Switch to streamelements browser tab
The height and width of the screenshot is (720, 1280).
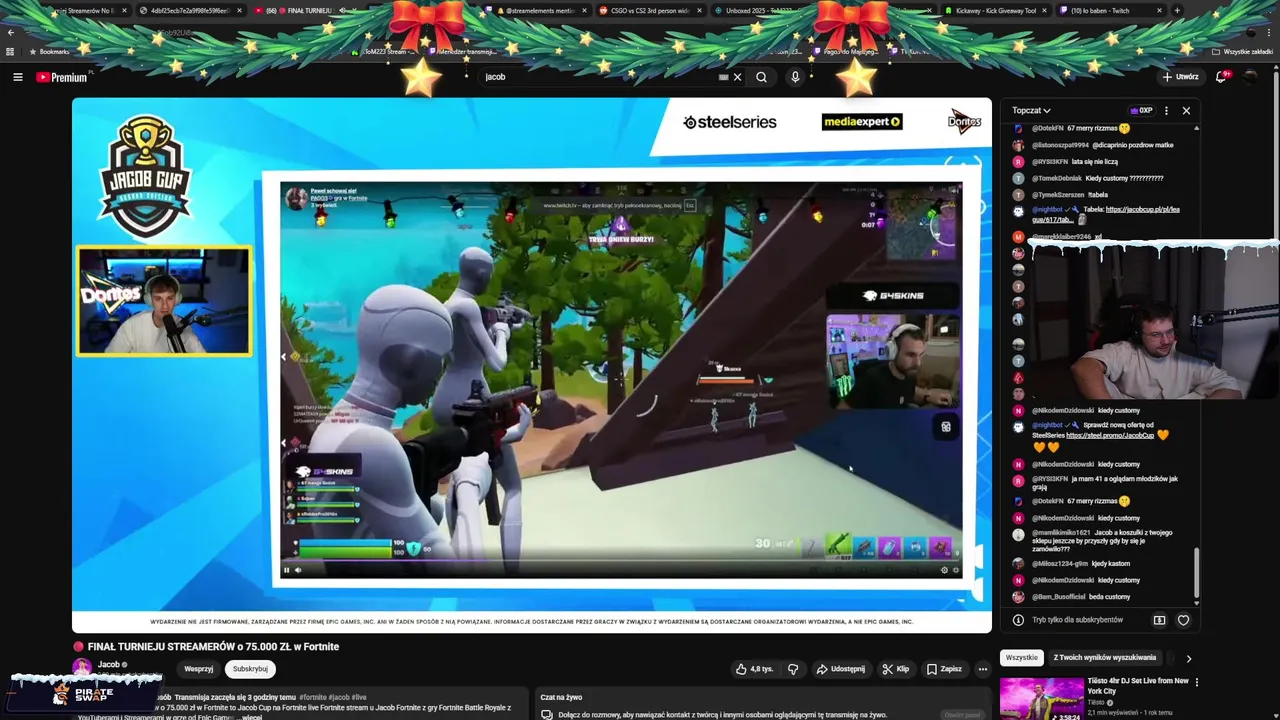[x=535, y=10]
